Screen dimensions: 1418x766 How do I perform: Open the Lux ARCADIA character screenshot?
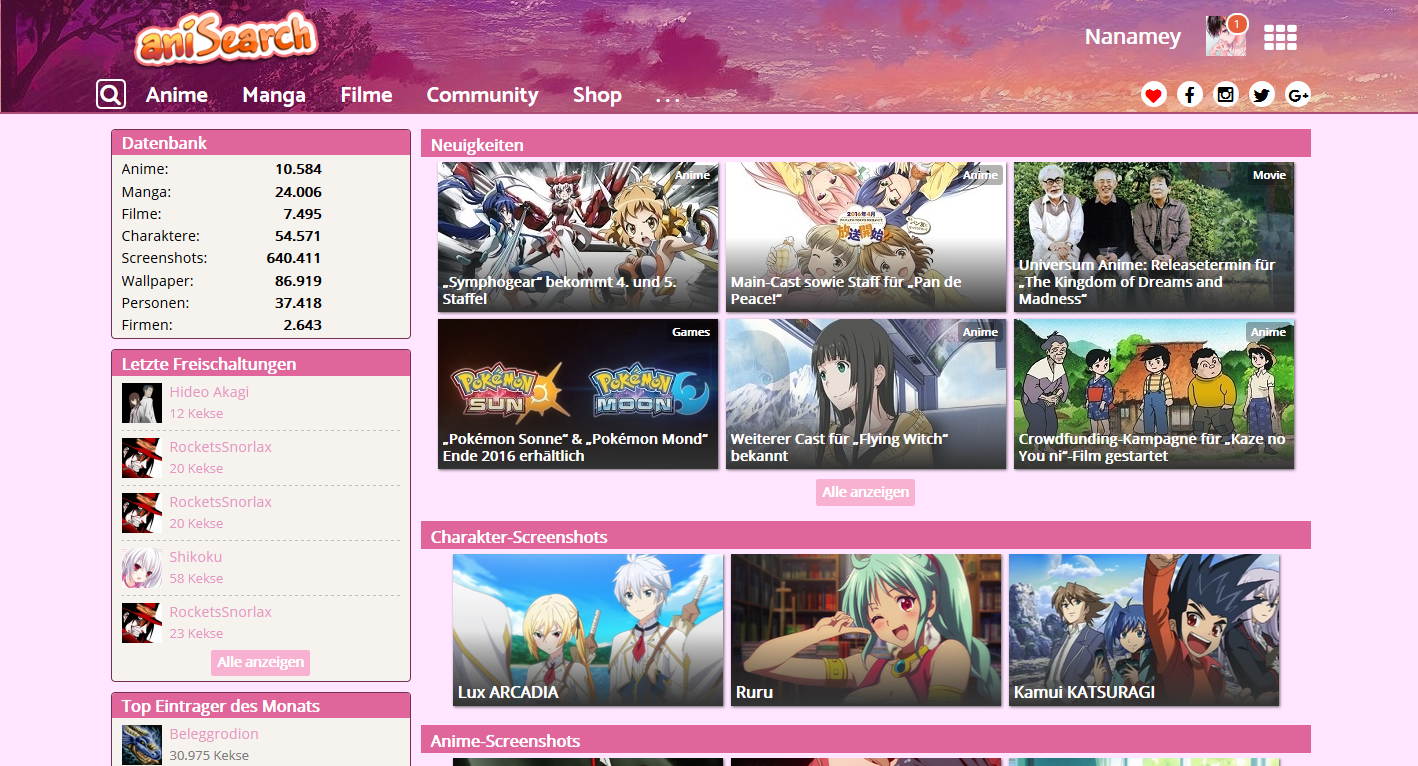588,630
